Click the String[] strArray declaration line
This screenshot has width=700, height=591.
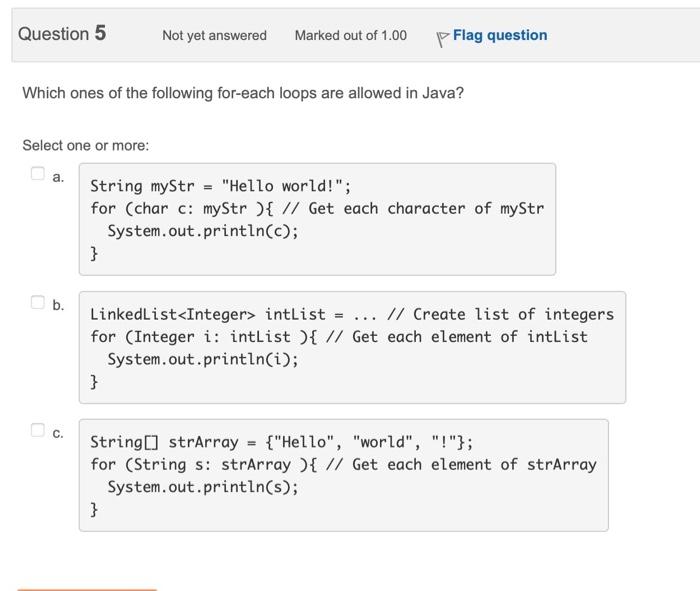282,442
